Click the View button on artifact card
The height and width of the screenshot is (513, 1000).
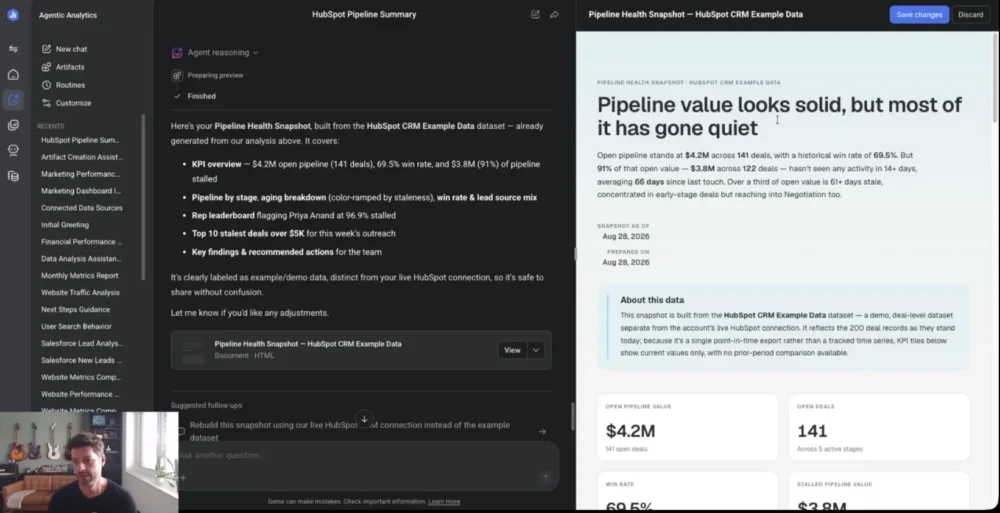point(512,350)
